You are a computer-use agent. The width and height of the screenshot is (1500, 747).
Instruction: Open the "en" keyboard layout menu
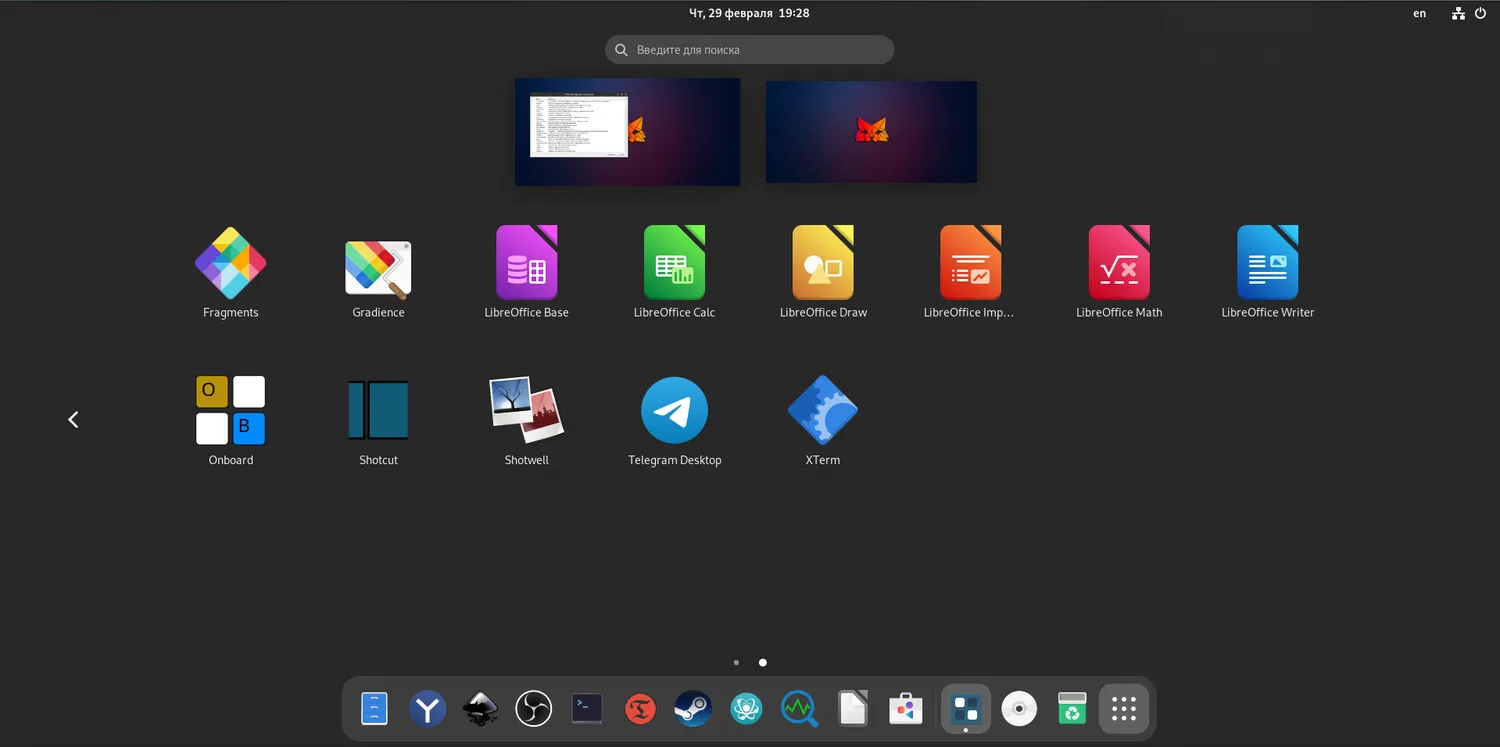click(1419, 13)
